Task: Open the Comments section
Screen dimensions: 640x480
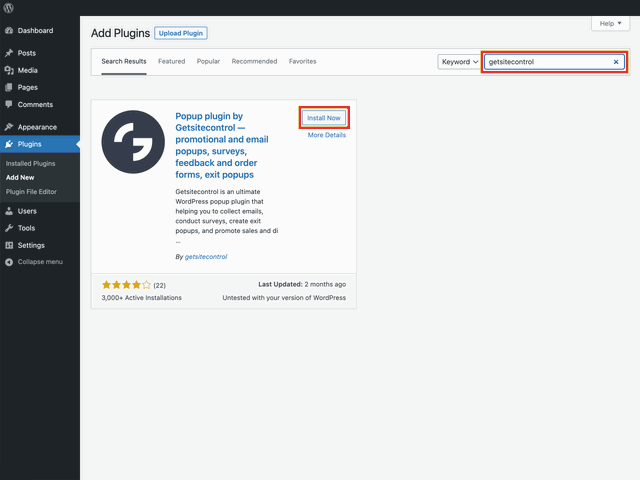Action: click(35, 104)
